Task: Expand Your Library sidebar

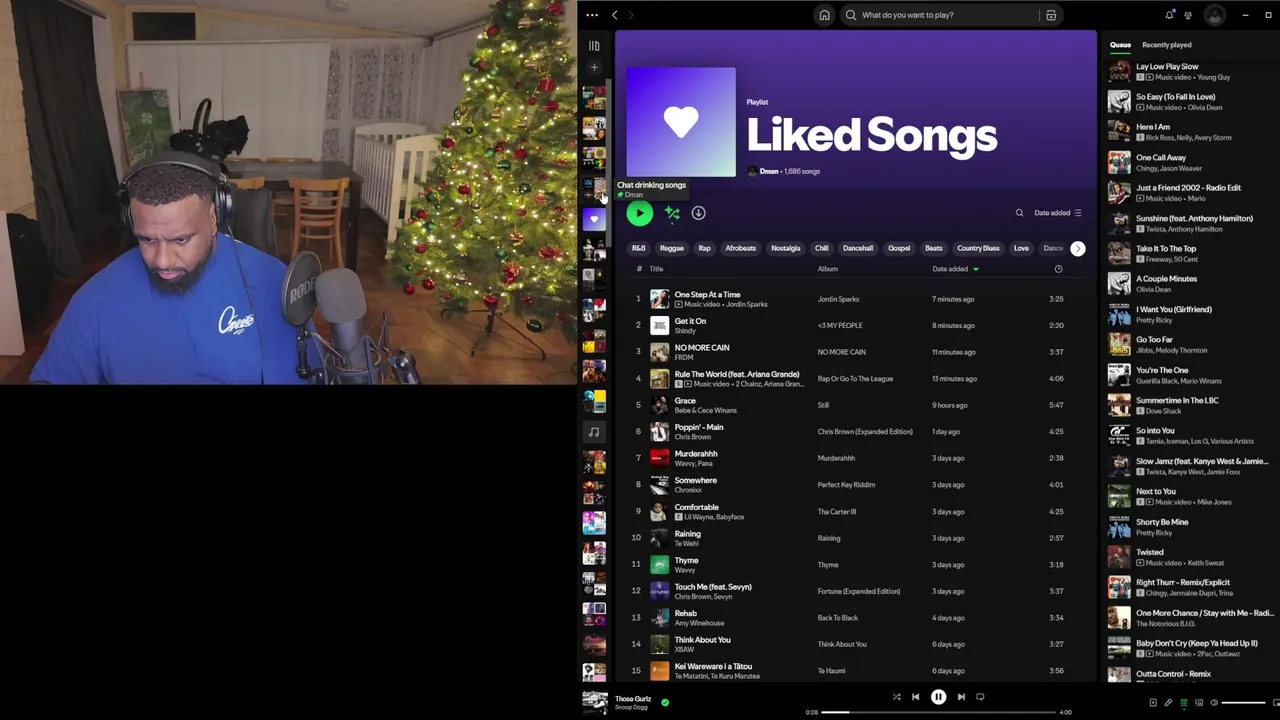Action: click(x=594, y=46)
